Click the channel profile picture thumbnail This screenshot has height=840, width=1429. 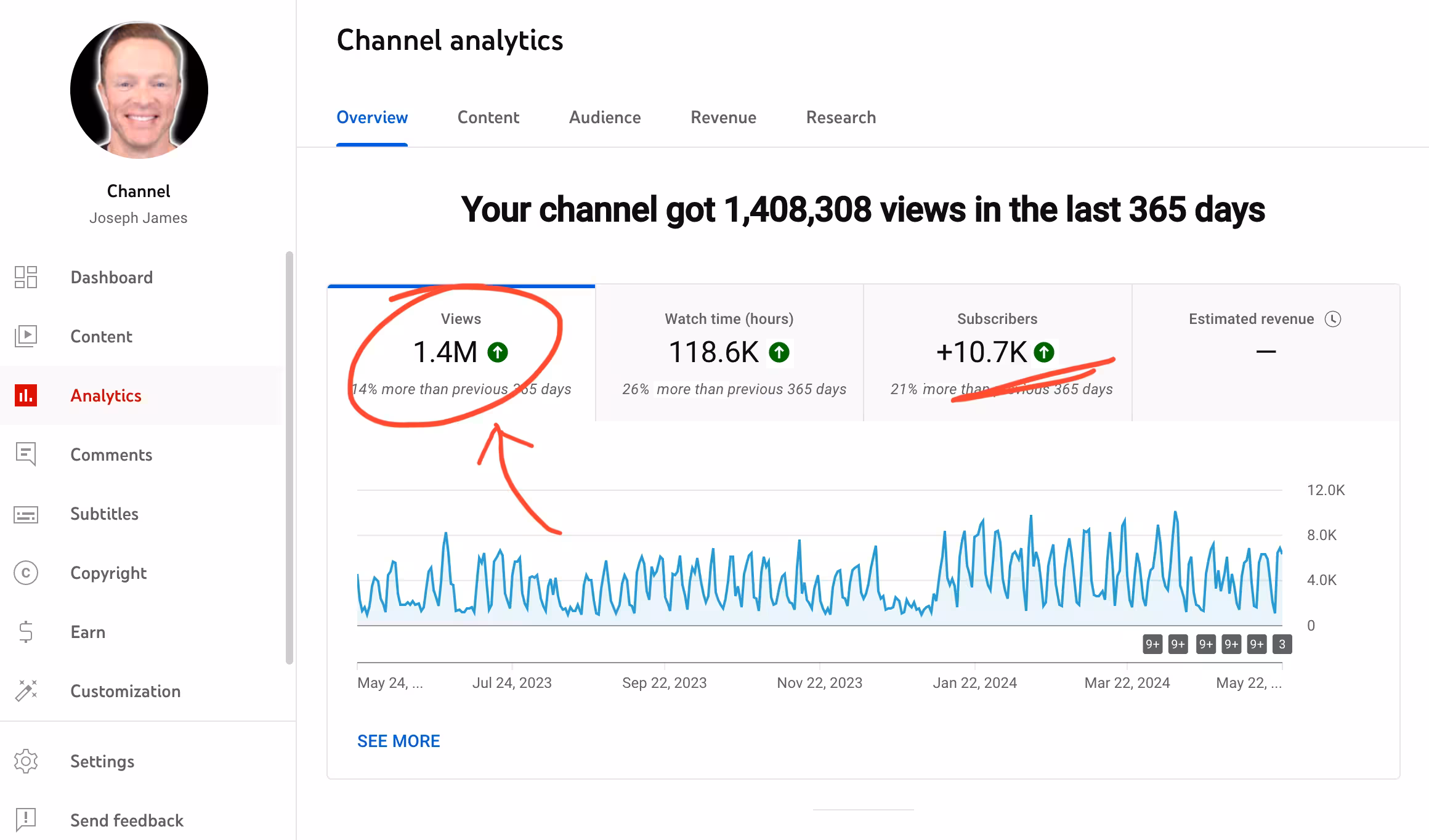[x=139, y=90]
